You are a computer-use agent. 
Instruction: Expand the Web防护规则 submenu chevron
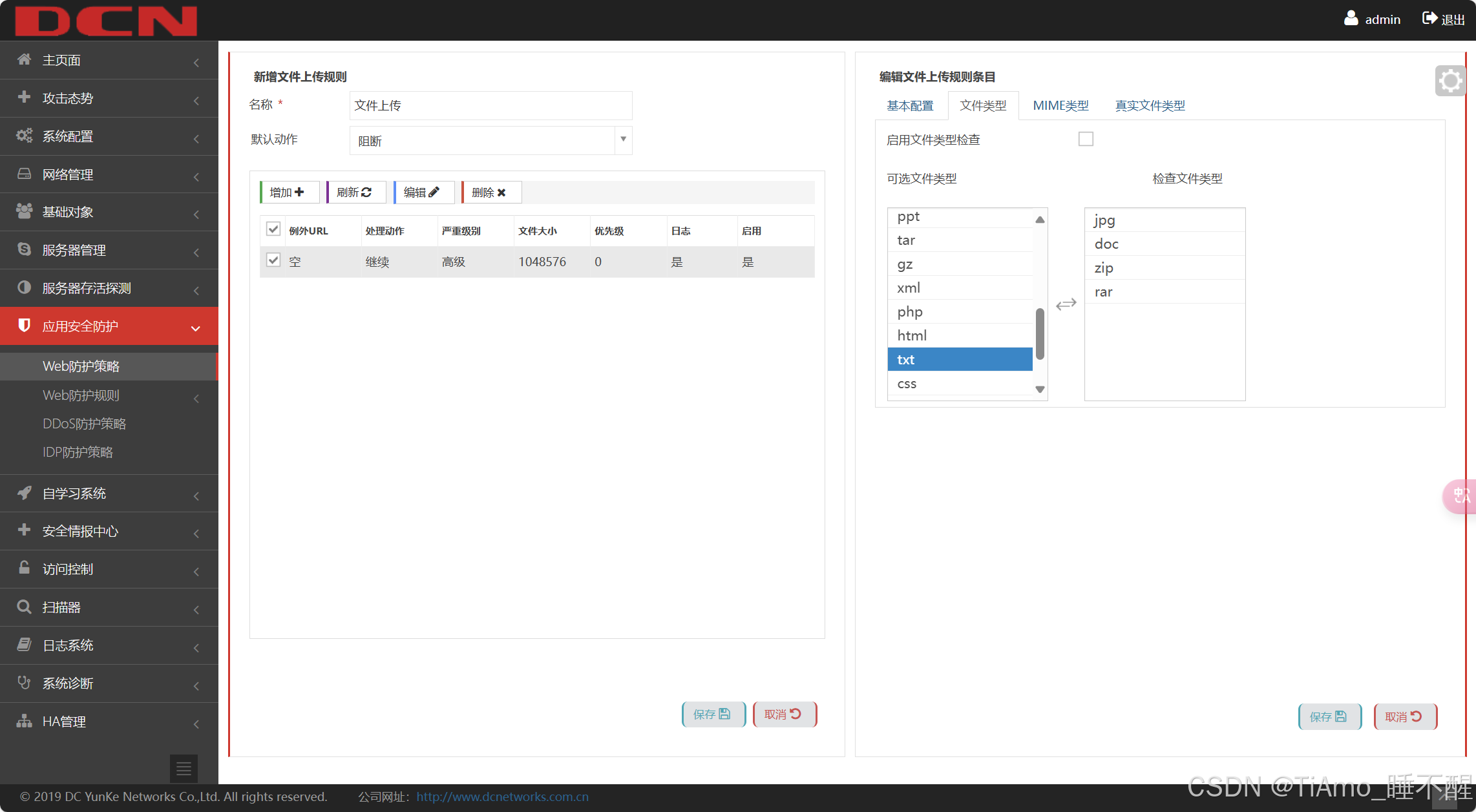(x=196, y=399)
